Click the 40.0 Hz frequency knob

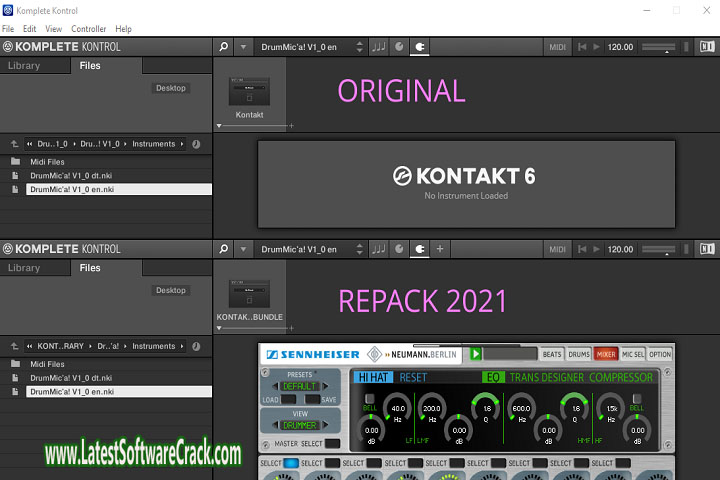click(x=398, y=407)
